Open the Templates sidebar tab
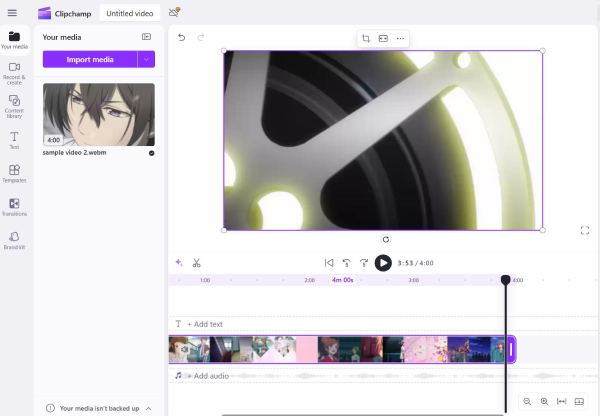 15,173
